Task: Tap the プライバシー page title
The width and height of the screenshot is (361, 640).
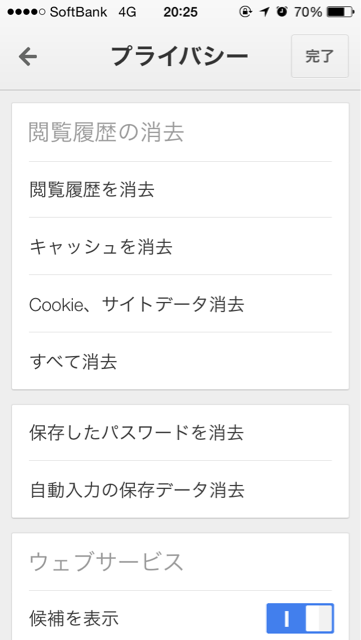Action: [180, 56]
